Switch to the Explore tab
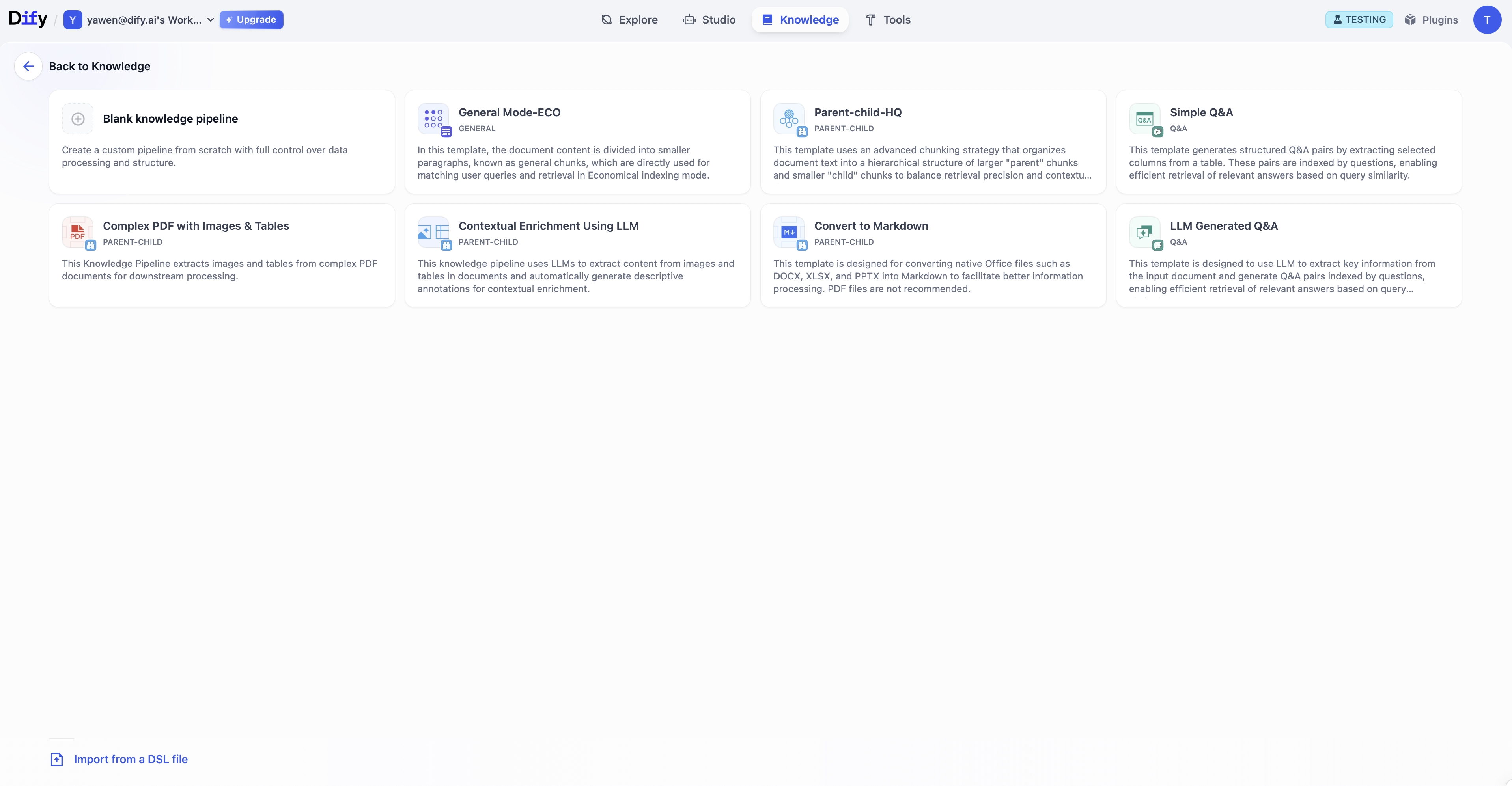1512x786 pixels. coord(629,20)
